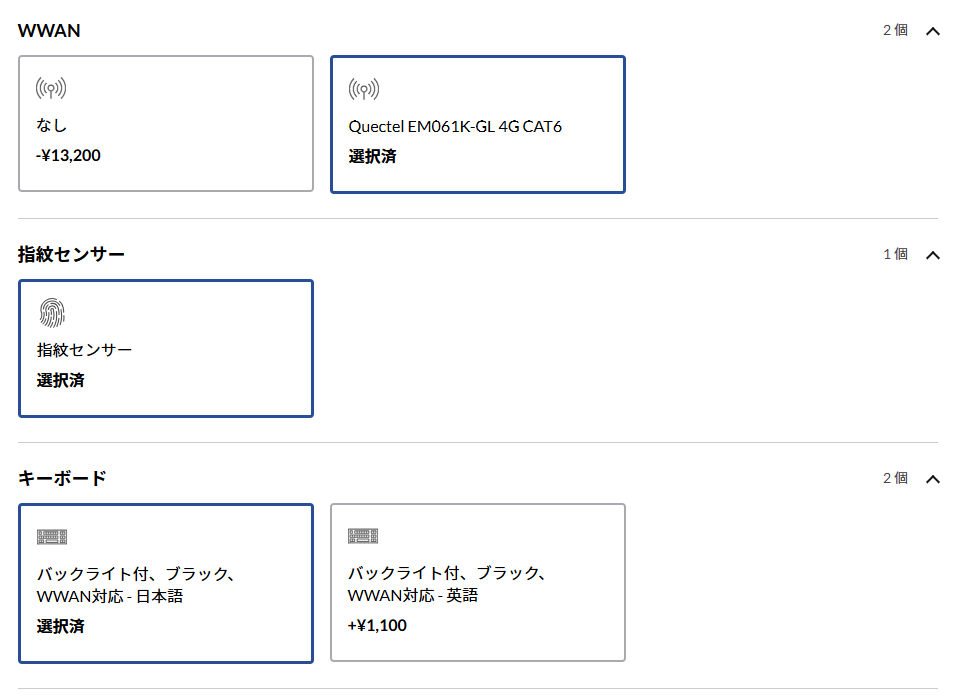Click the keyboard icon in the 英語 card
This screenshot has height=698, width=974.
(363, 536)
